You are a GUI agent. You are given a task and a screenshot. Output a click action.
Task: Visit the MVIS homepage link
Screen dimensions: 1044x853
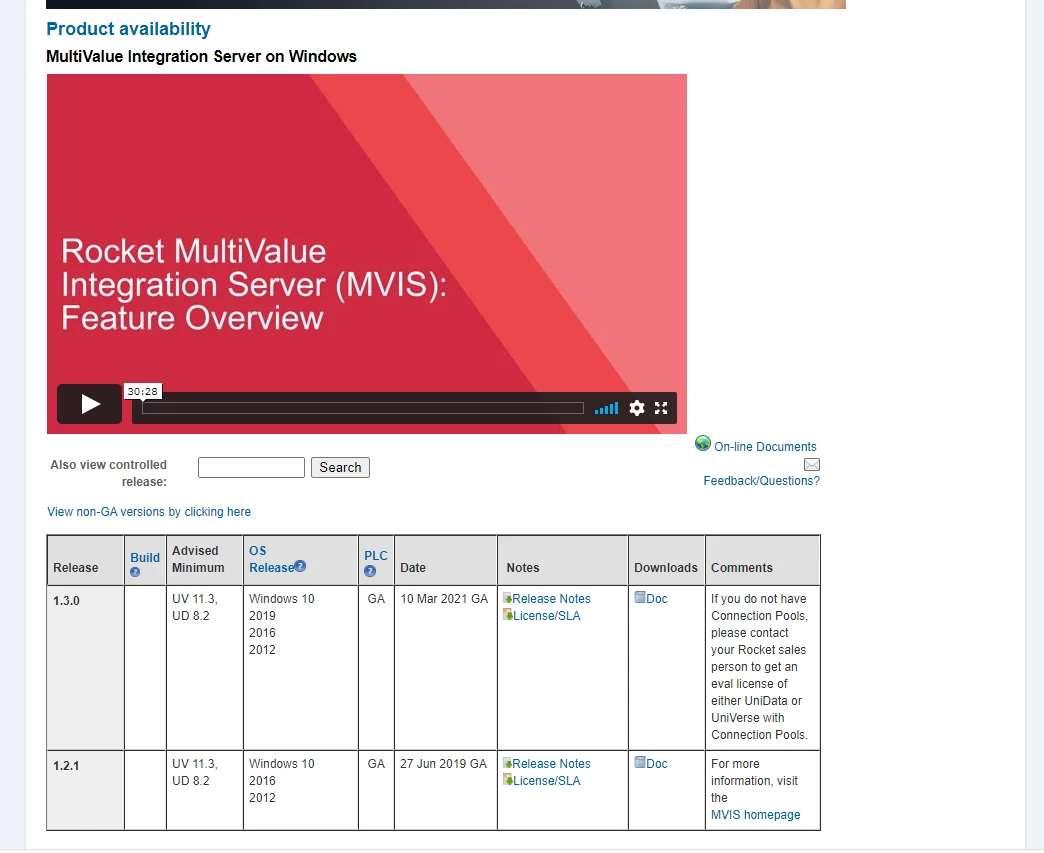(x=756, y=815)
